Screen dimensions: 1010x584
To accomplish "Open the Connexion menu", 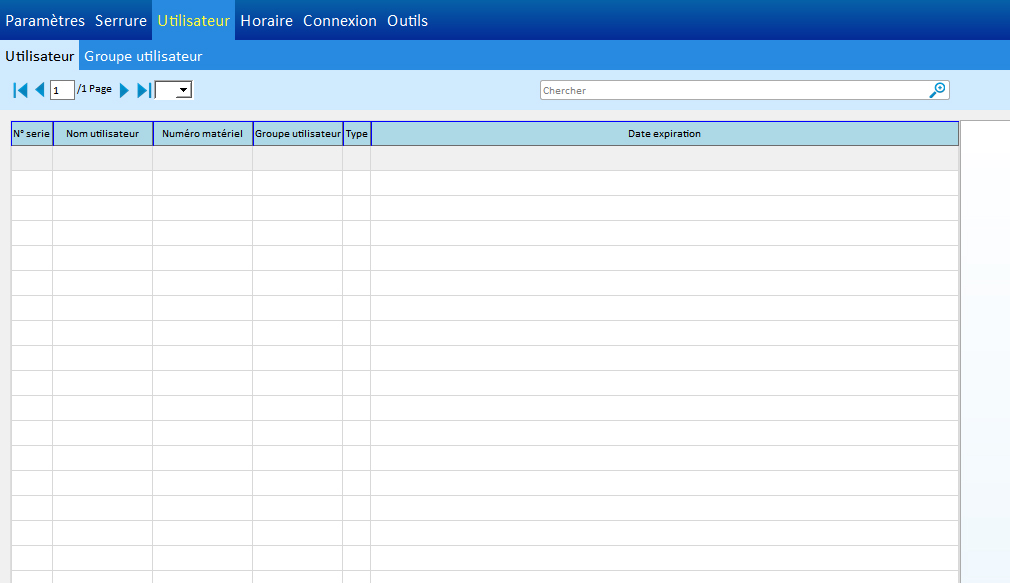I will point(340,20).
